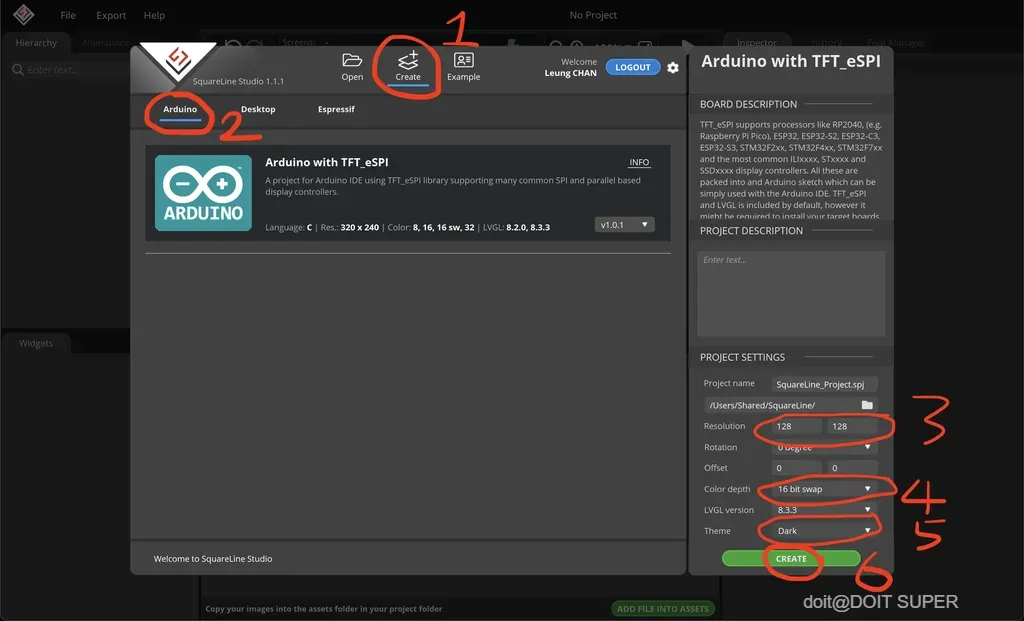Click the Arduino board thumbnail
Viewport: 1024px width, 621px height.
coord(203,193)
